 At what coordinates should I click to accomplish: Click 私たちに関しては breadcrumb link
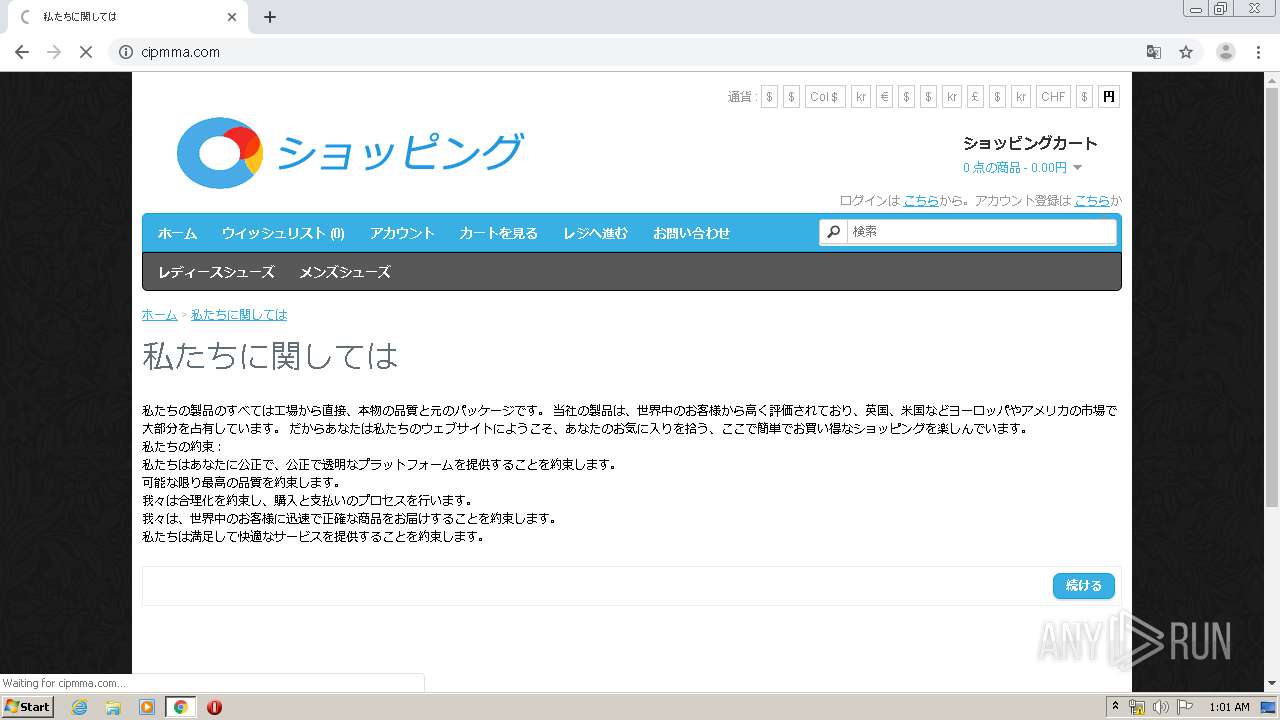[x=239, y=314]
